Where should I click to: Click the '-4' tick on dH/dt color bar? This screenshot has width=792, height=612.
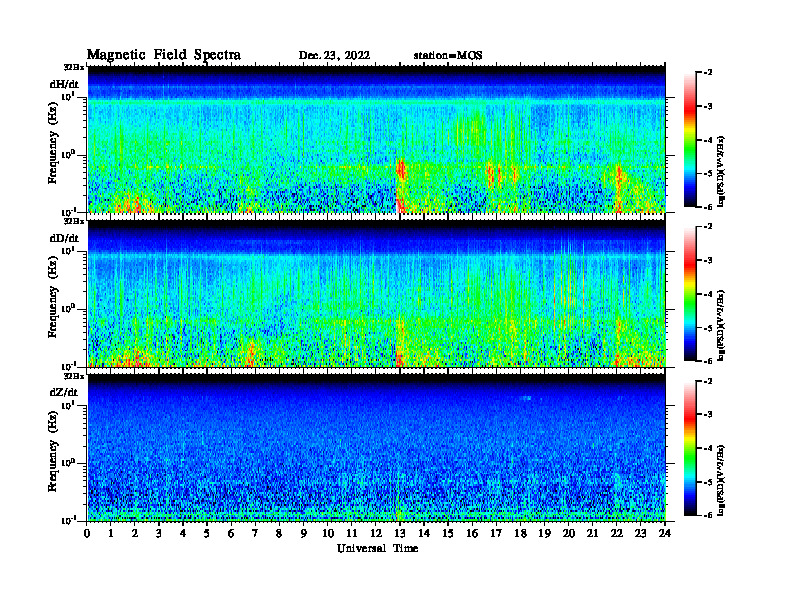click(708, 140)
